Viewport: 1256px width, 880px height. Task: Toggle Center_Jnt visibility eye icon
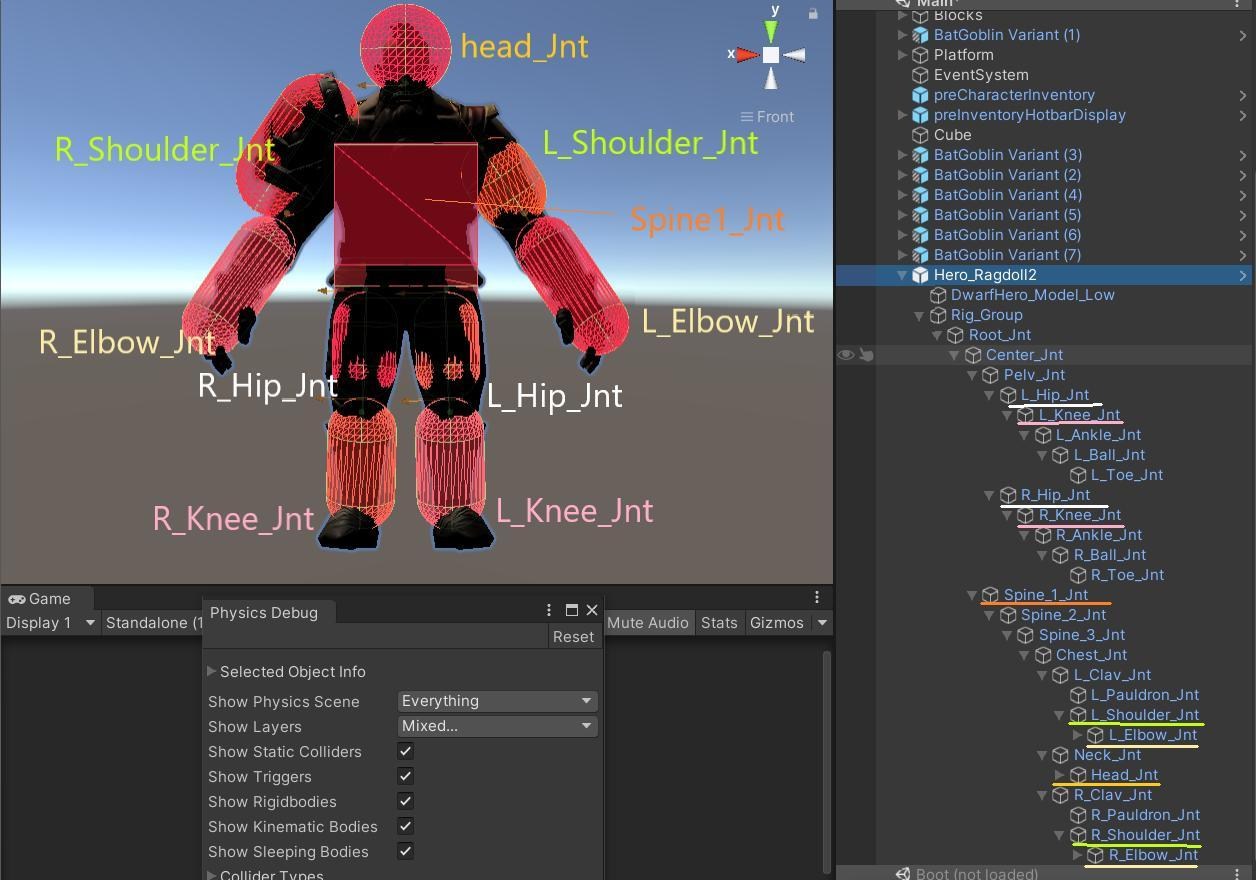pyautogui.click(x=846, y=355)
